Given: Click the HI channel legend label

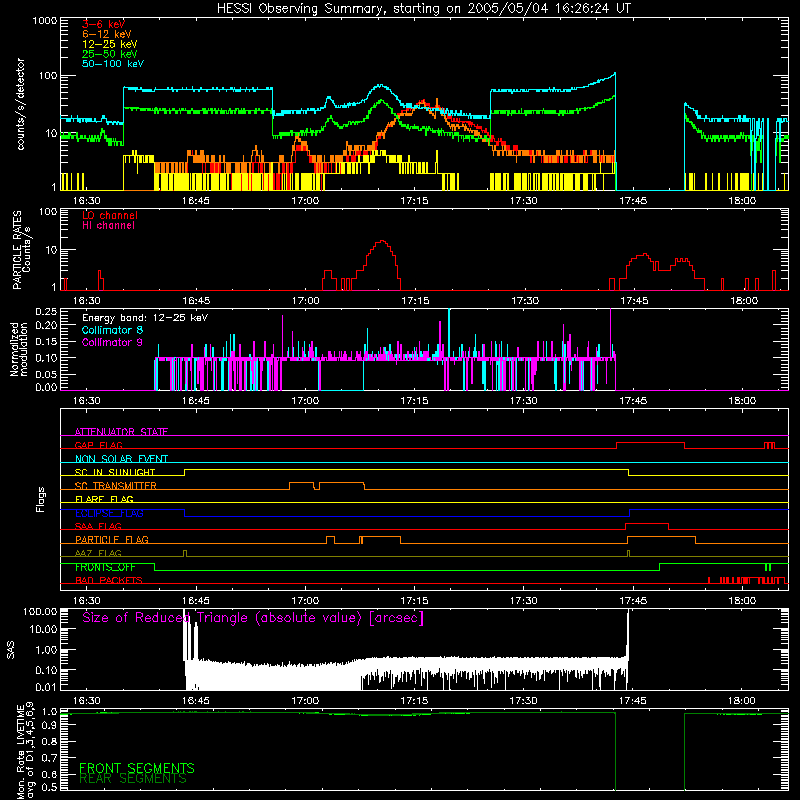Looking at the screenshot, I should [x=108, y=226].
